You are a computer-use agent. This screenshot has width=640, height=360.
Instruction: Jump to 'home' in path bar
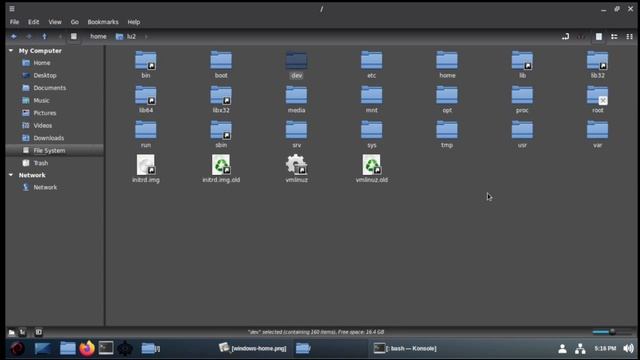coord(98,36)
